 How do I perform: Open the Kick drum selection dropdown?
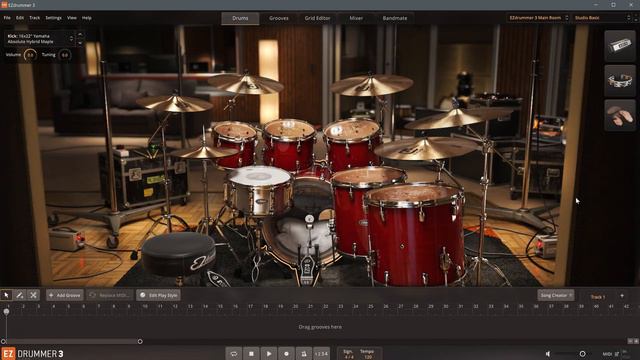[40, 39]
